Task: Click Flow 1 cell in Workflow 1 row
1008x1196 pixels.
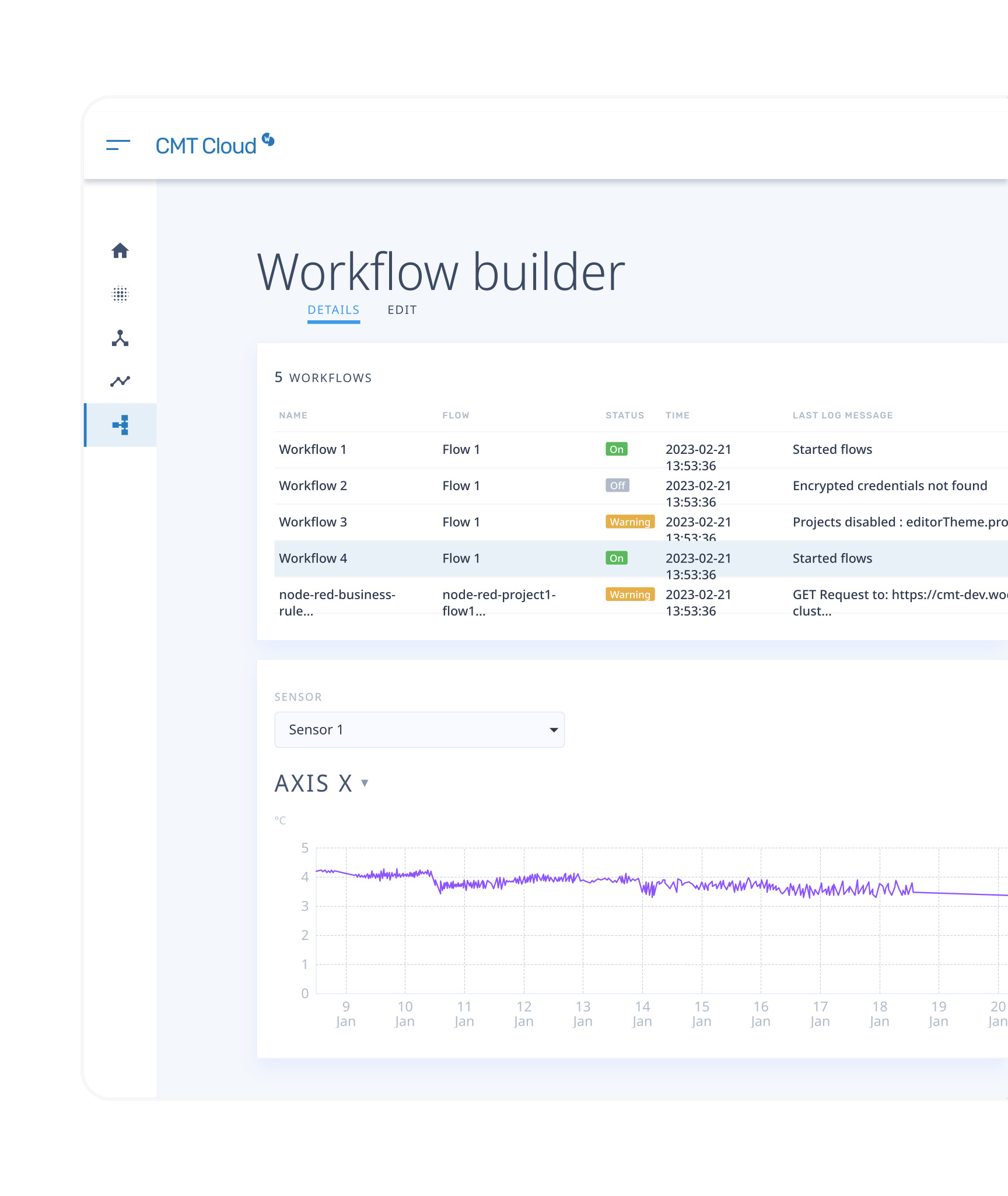Action: pos(461,449)
